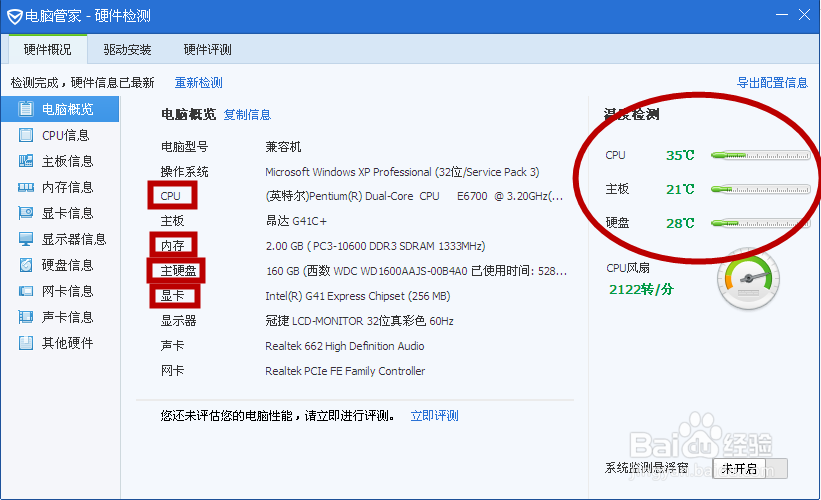Click the Microsoft Windows XP Professional text
821x500 pixels.
pyautogui.click(x=402, y=172)
